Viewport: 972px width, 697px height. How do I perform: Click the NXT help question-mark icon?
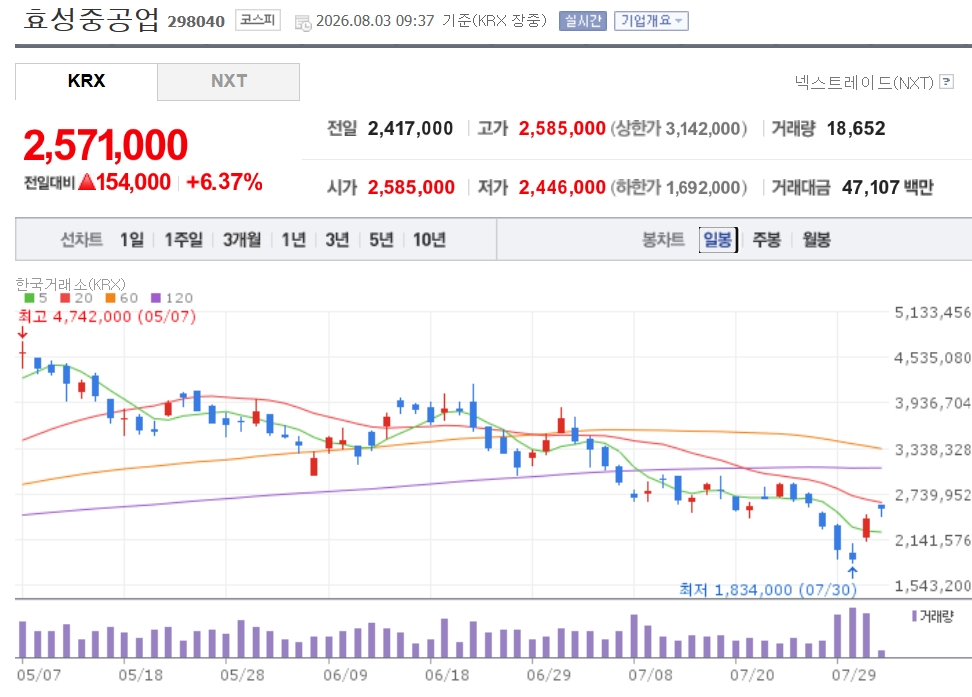point(946,82)
